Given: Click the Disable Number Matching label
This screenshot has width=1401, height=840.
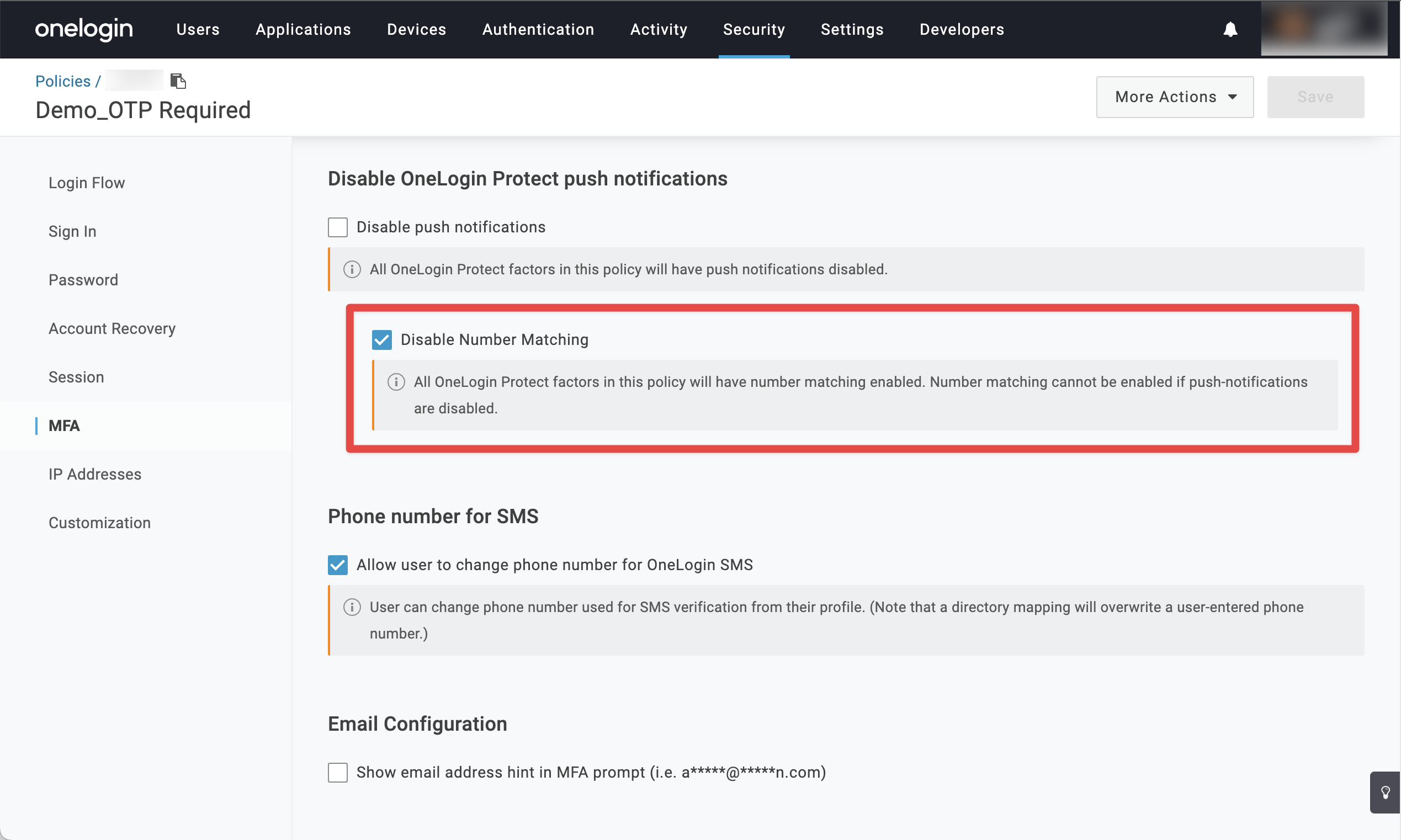Looking at the screenshot, I should (x=494, y=339).
